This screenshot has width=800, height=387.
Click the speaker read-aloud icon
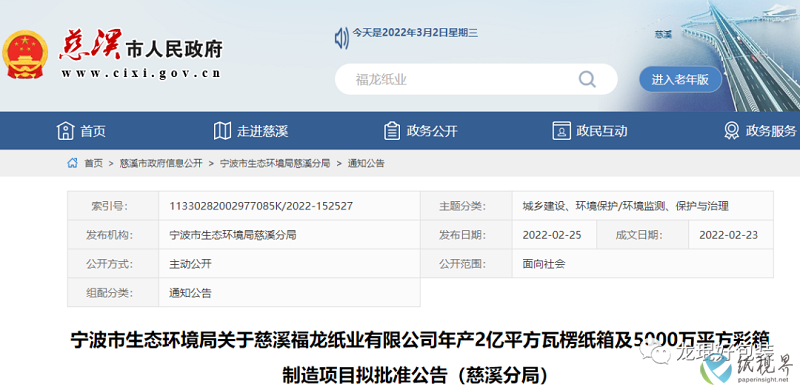[341, 38]
